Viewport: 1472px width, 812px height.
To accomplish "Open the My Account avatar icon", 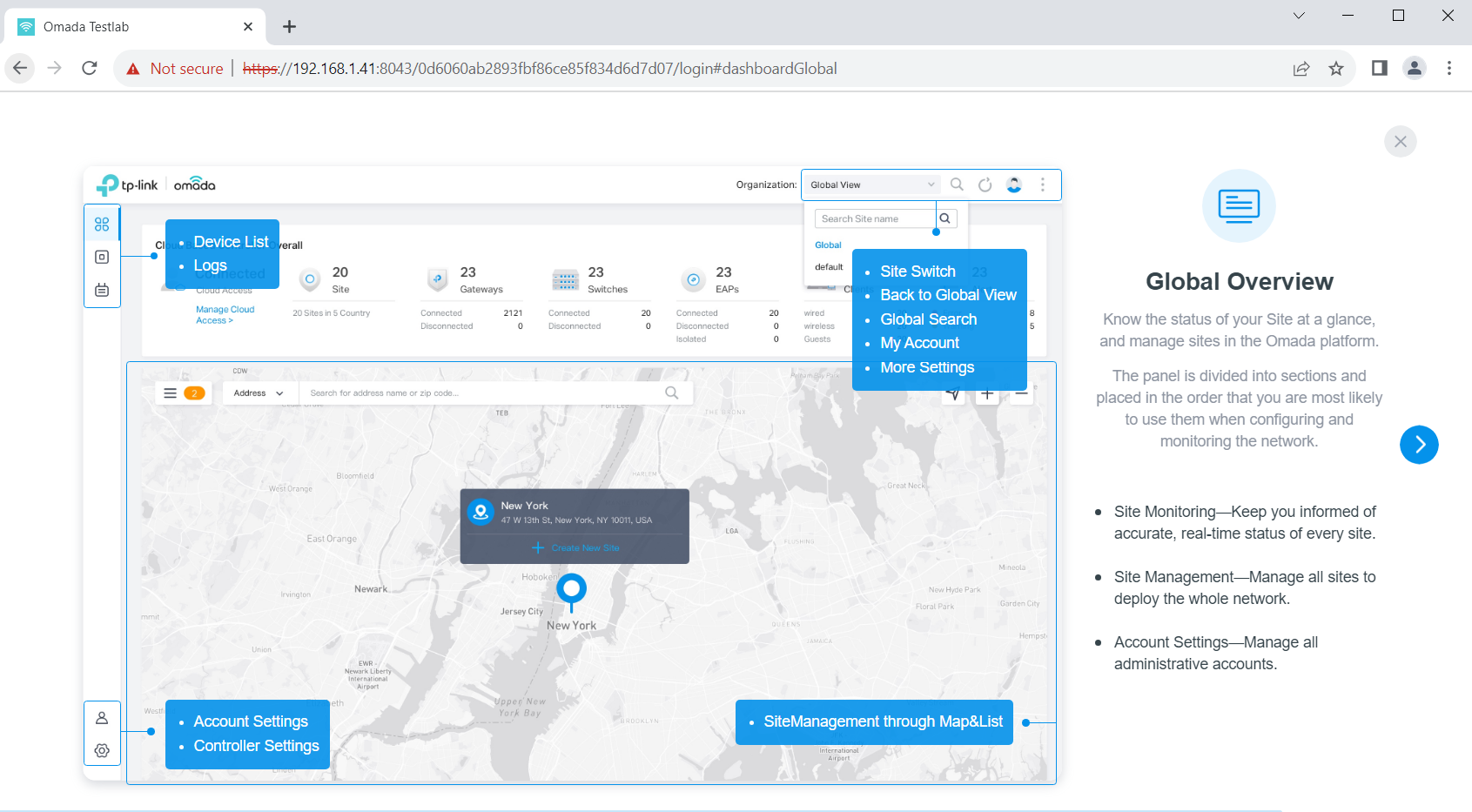I will click(1014, 185).
